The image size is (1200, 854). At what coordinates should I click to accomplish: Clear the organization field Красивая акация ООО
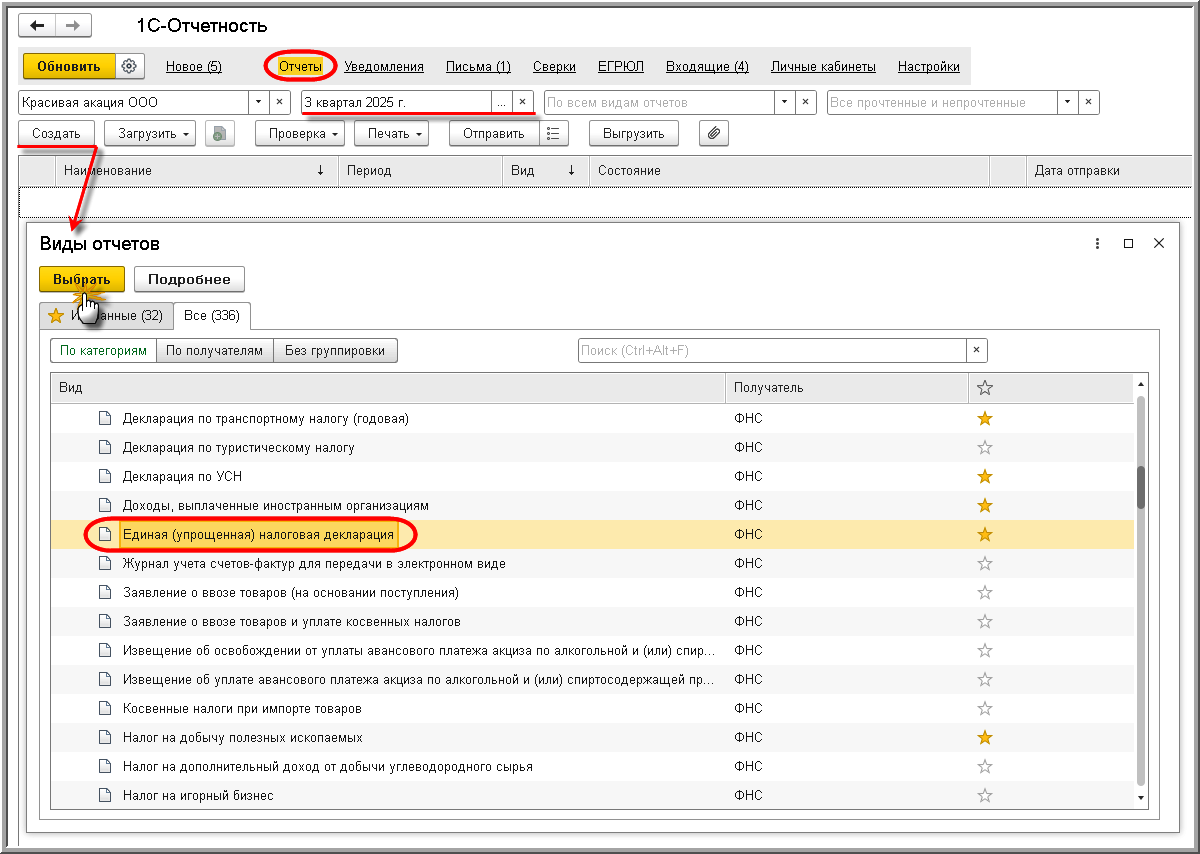click(280, 102)
